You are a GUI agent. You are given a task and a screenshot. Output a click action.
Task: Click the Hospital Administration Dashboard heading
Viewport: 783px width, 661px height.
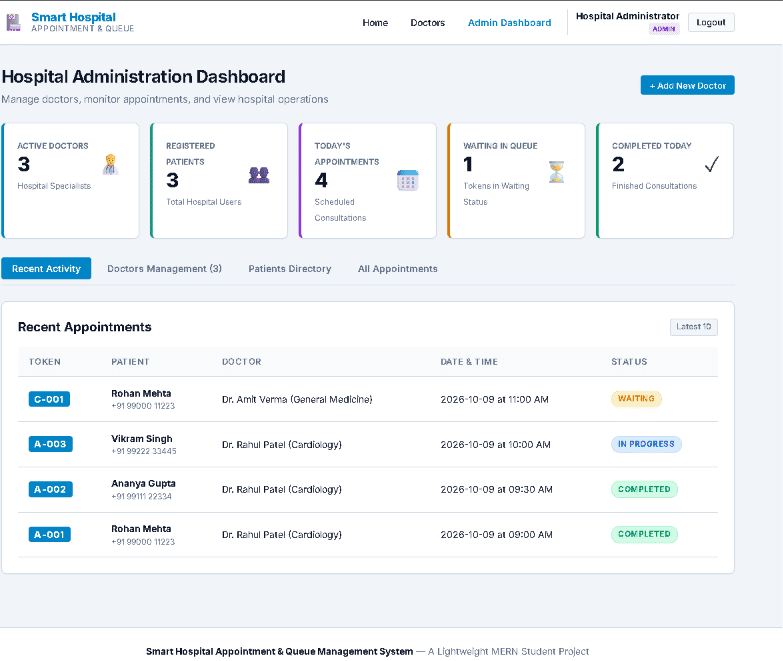coord(144,77)
